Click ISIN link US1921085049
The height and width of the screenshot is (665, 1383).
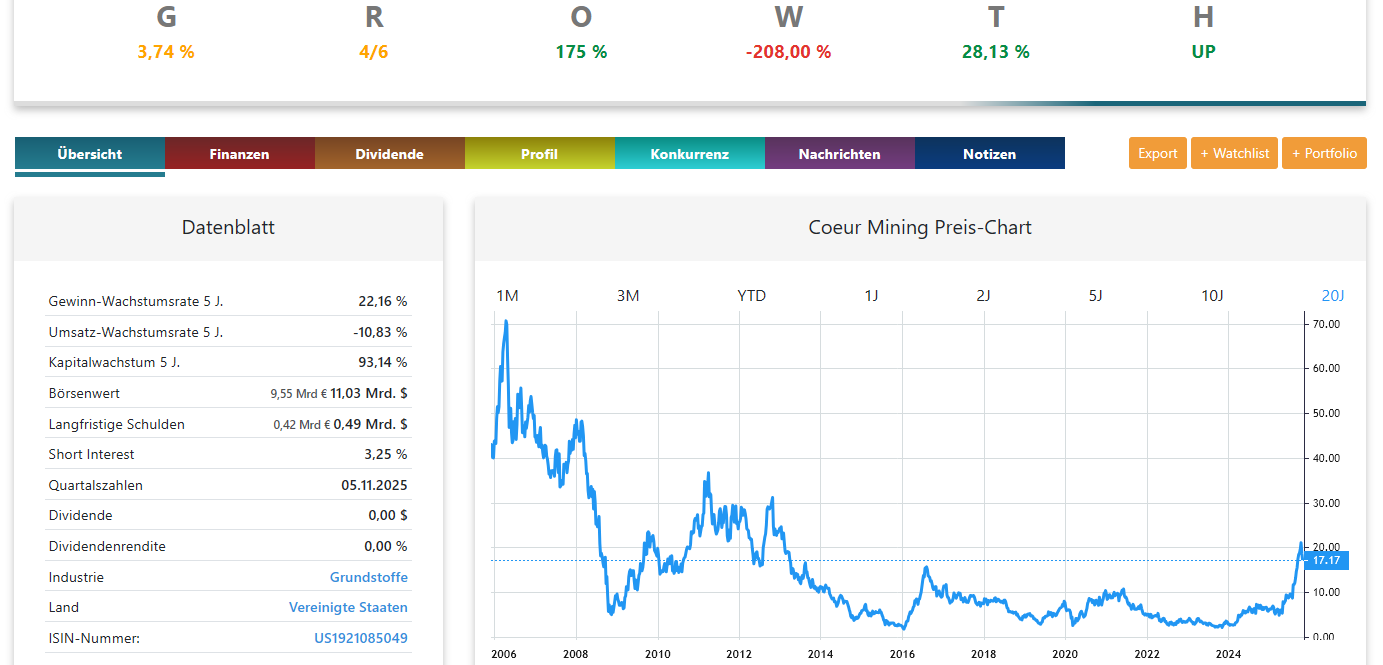point(361,638)
